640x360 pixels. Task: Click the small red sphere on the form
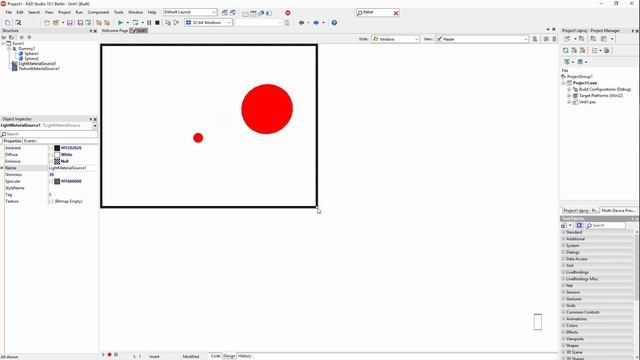tap(198, 138)
